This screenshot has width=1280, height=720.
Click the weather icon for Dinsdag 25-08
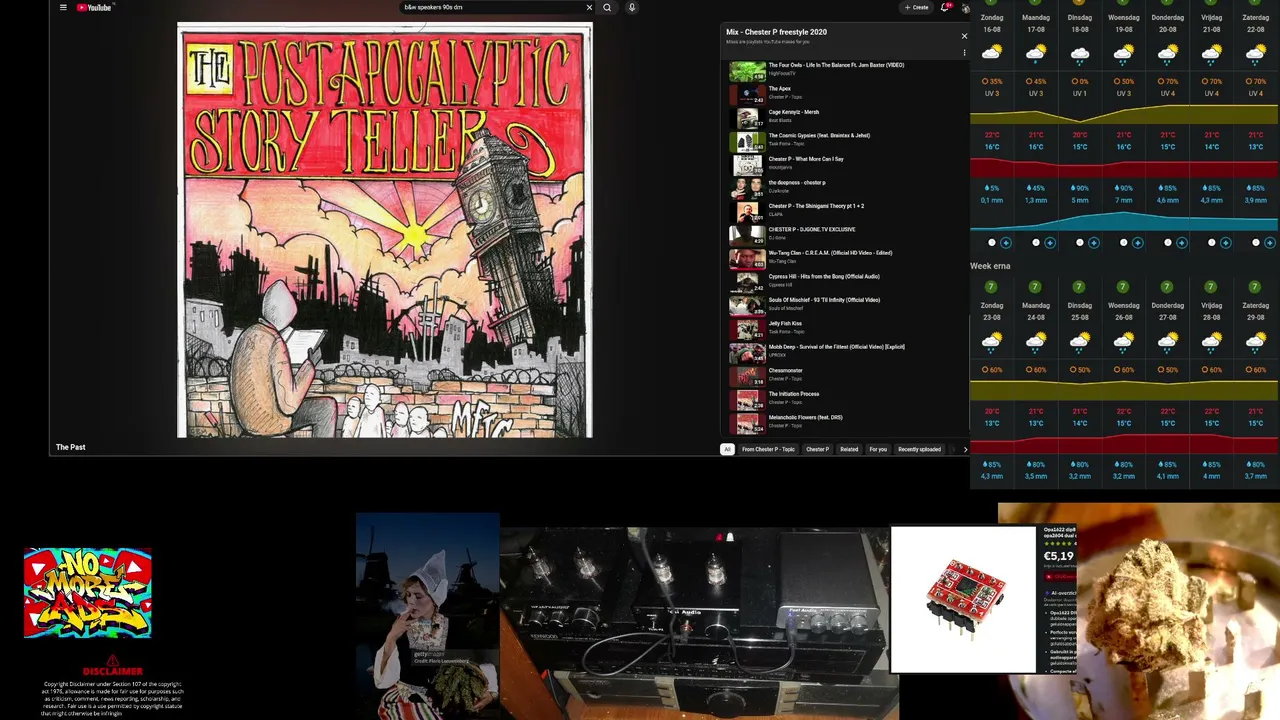click(1080, 342)
